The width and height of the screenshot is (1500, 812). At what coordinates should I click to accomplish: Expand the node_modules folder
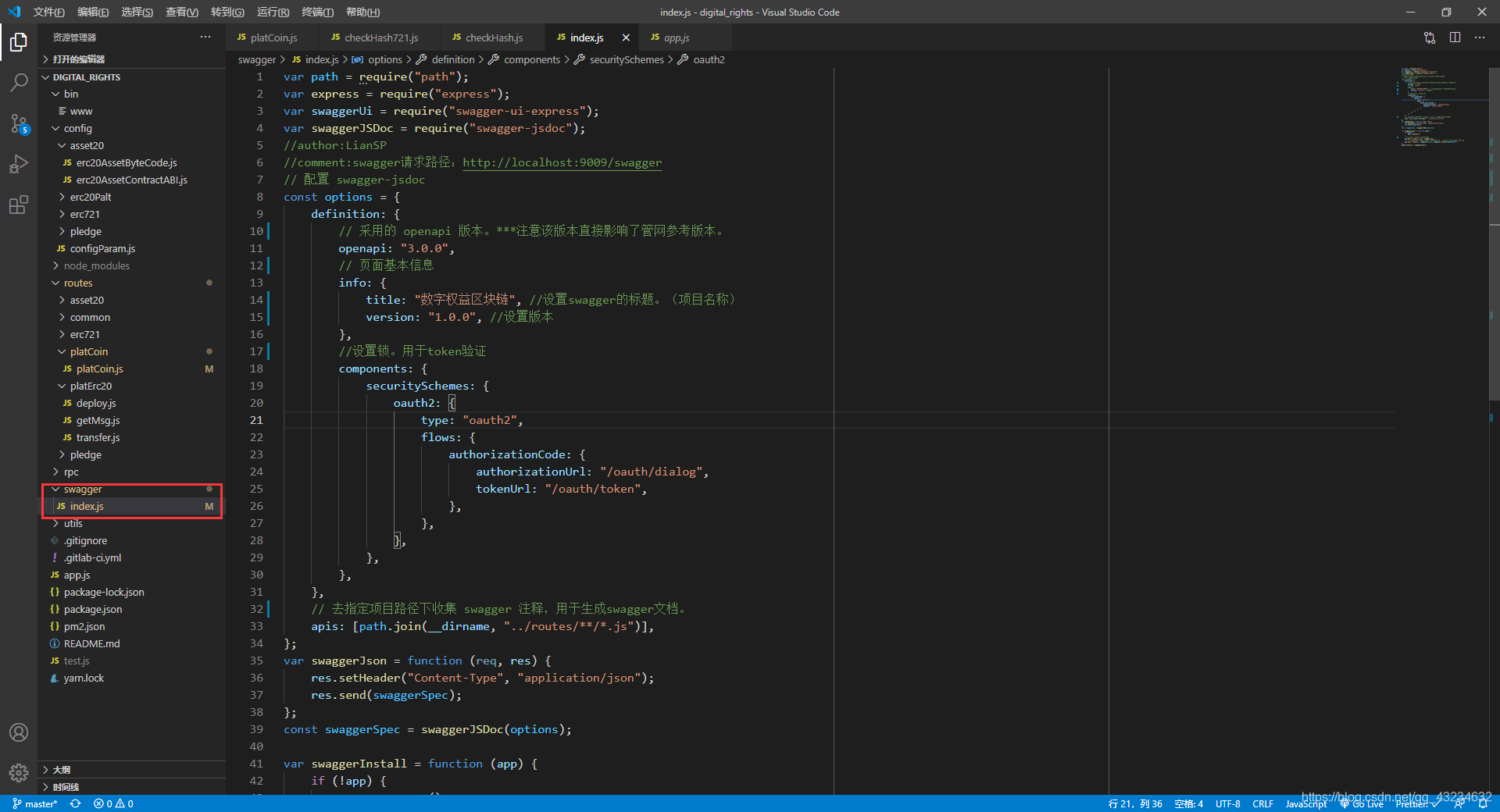pyautogui.click(x=131, y=265)
